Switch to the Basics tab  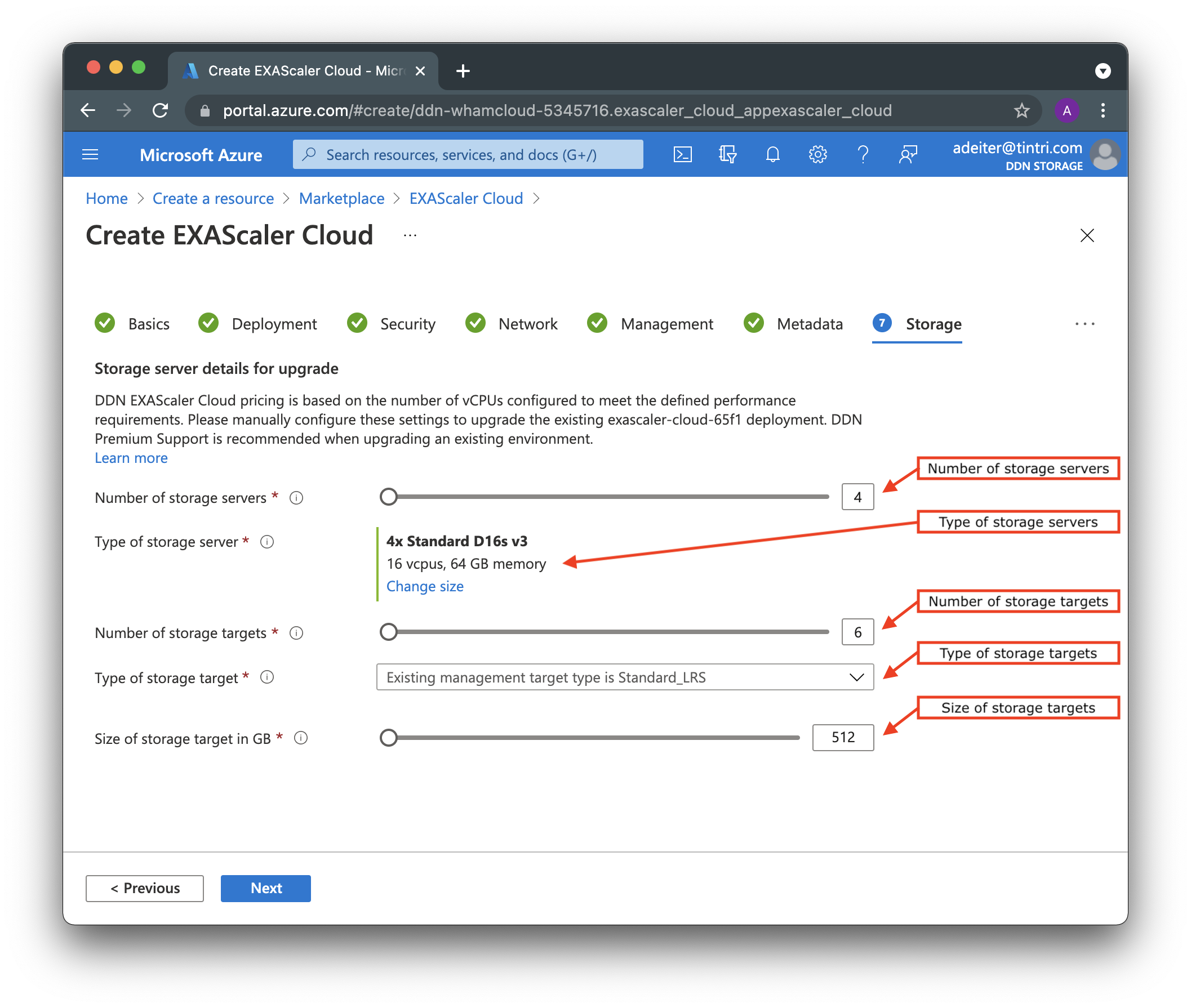[132, 324]
